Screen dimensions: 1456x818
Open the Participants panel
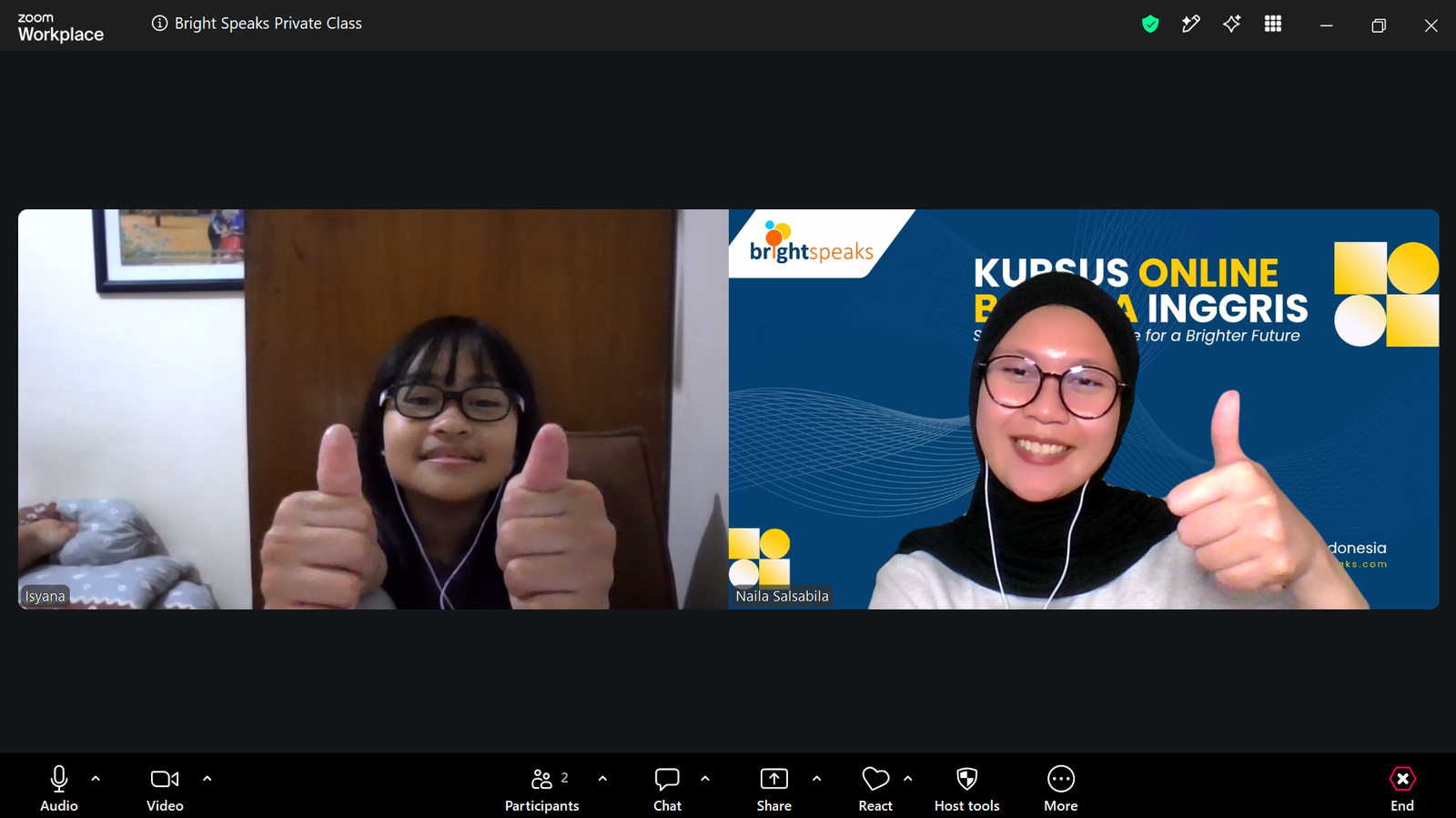(542, 788)
